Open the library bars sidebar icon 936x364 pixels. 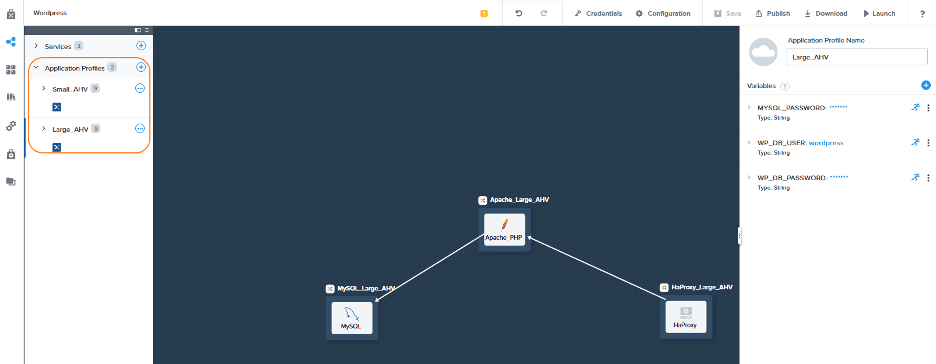point(11,97)
